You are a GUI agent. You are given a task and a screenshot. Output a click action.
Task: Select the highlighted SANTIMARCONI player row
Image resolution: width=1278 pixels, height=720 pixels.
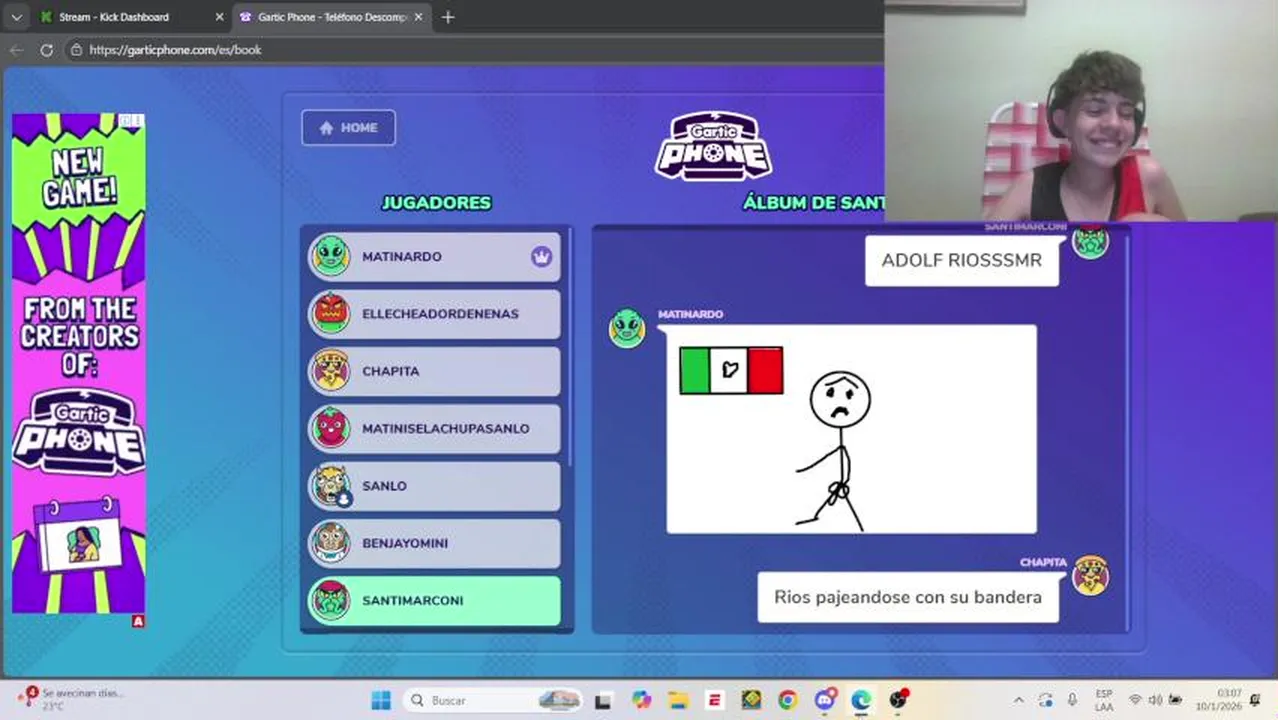tap(434, 600)
